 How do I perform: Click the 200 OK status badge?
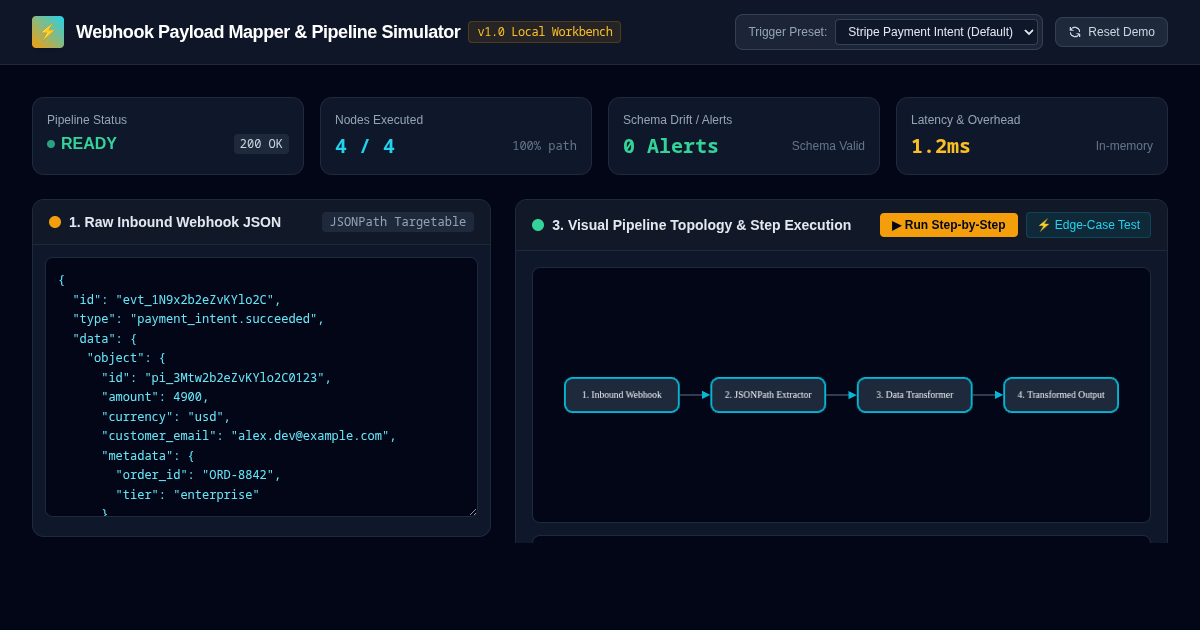pos(261,144)
